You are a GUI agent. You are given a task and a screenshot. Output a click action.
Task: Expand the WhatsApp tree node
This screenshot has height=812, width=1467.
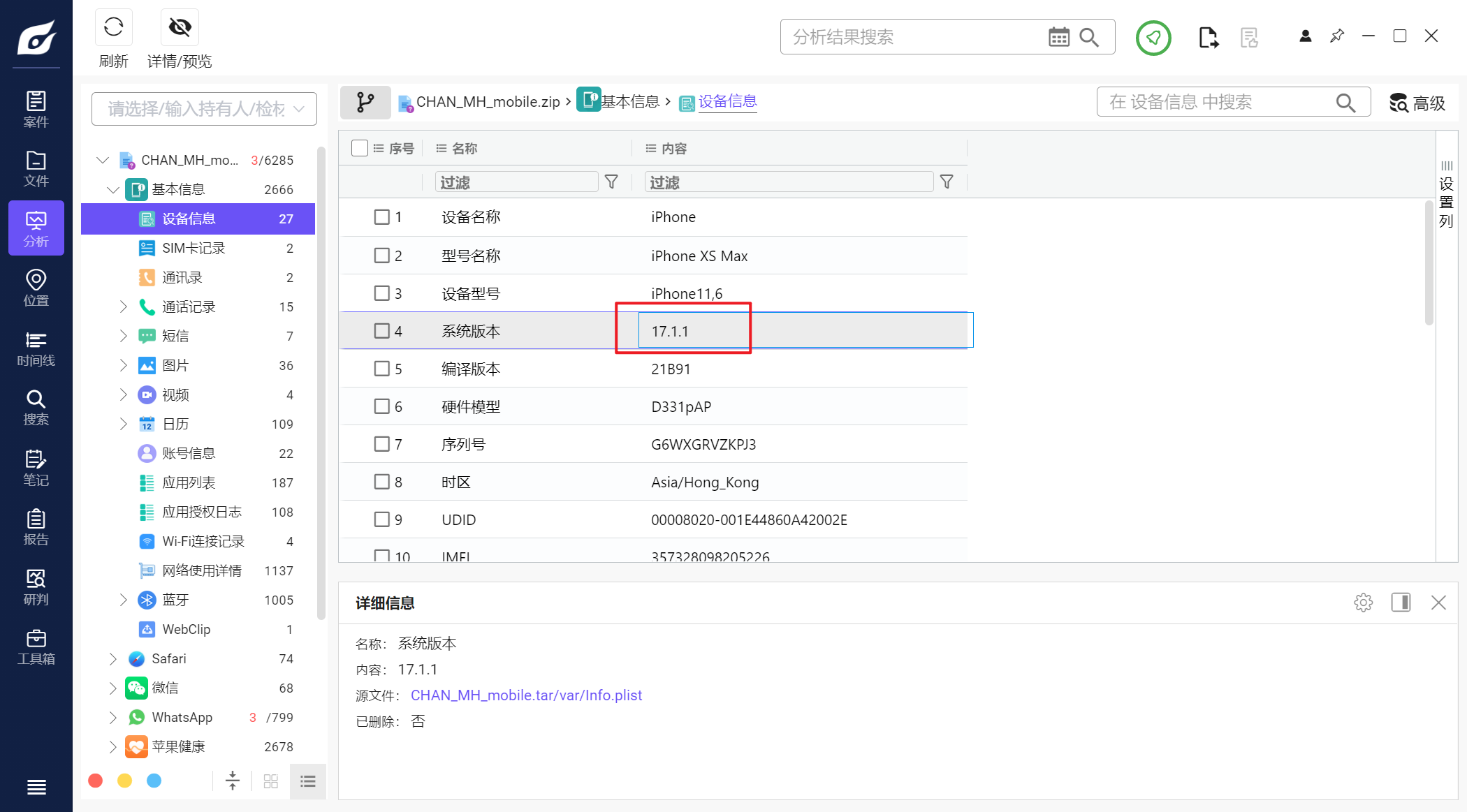point(112,717)
